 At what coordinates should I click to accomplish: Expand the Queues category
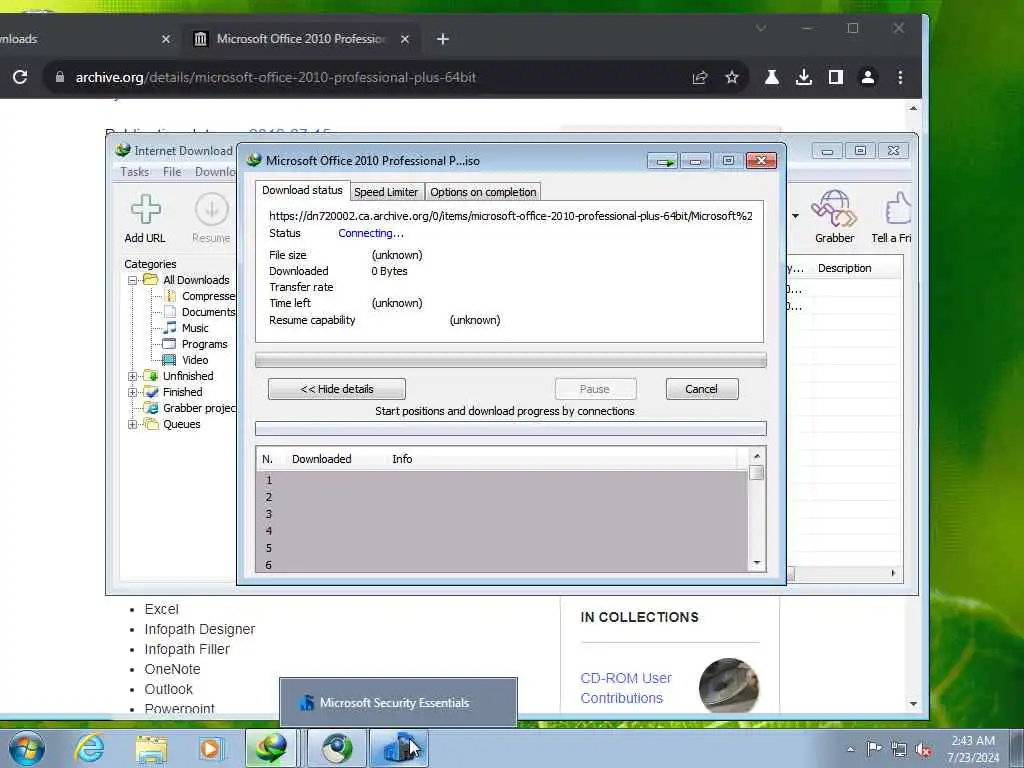click(133, 424)
